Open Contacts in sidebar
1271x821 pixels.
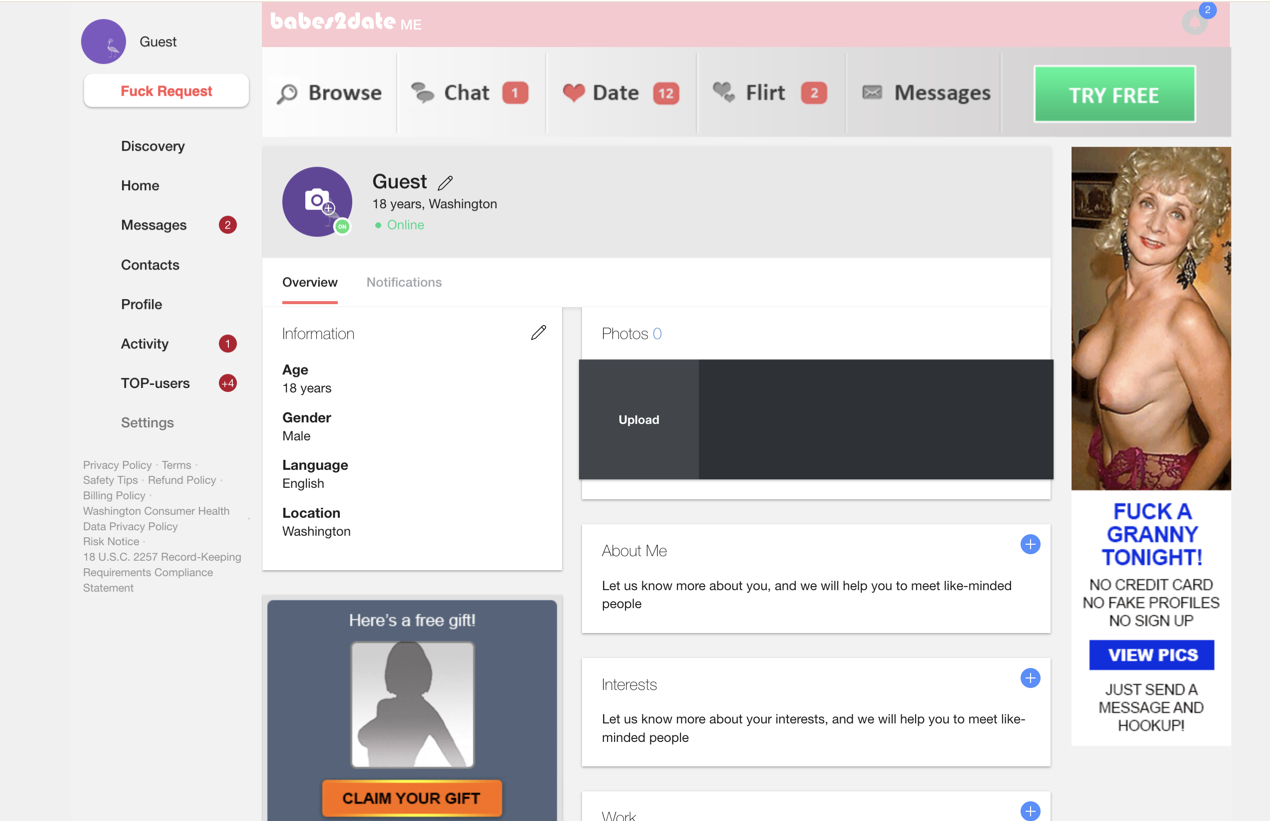[150, 264]
